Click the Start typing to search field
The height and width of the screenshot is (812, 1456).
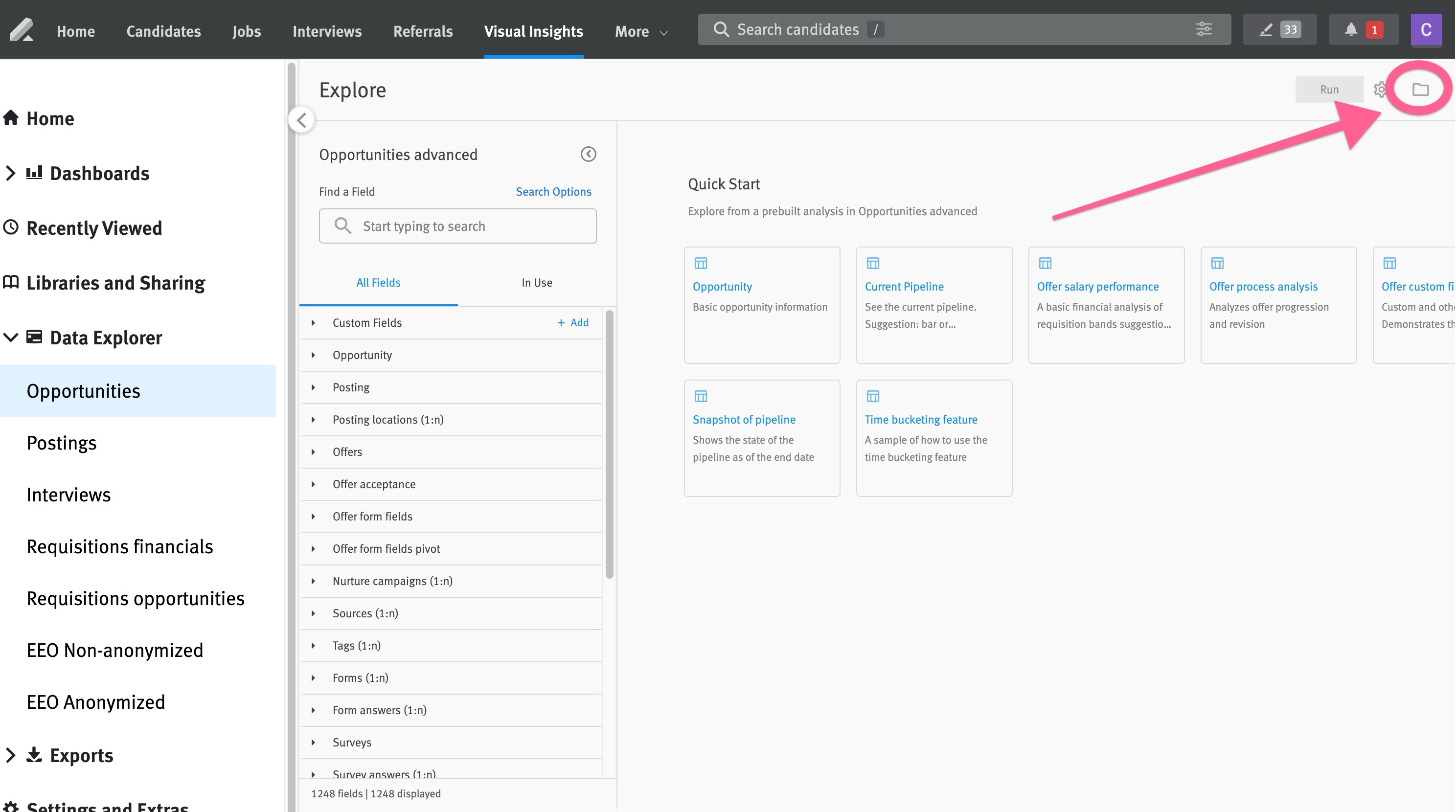point(457,226)
